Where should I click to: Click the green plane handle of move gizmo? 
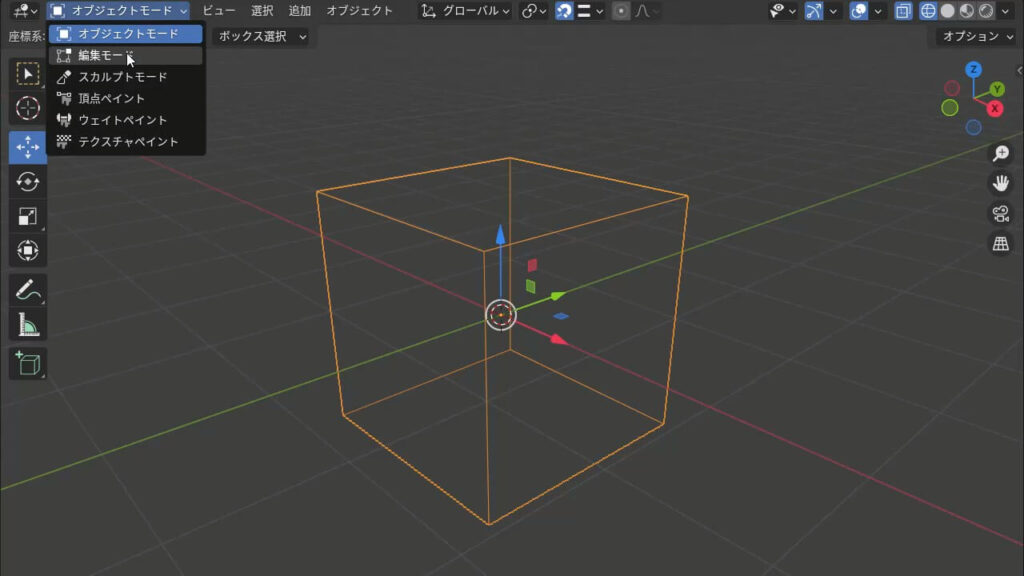tap(530, 286)
